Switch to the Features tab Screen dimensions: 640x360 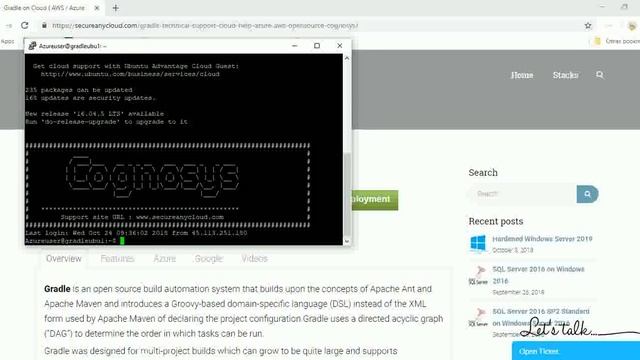coord(117,258)
